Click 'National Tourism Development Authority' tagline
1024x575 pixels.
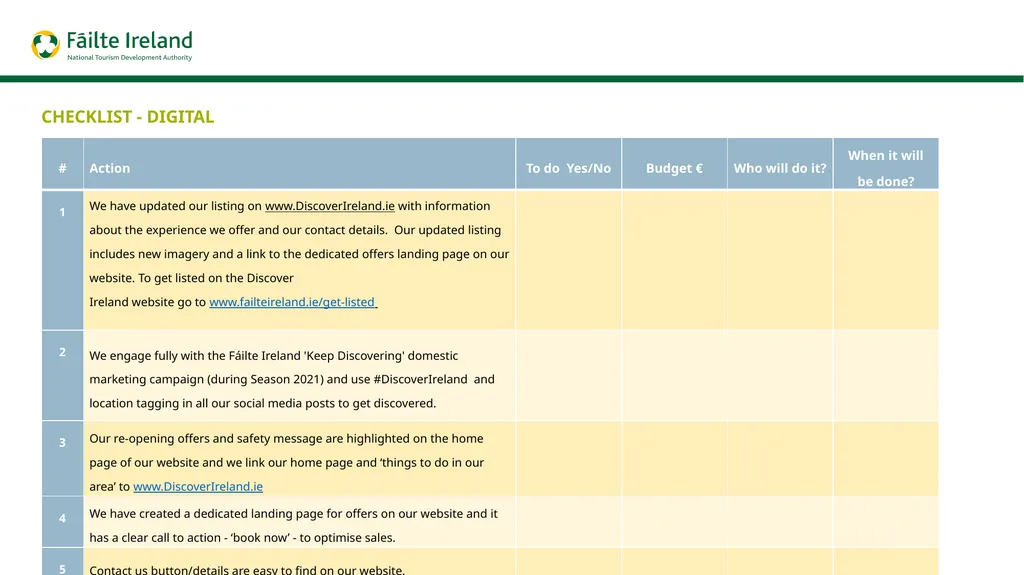click(x=129, y=58)
